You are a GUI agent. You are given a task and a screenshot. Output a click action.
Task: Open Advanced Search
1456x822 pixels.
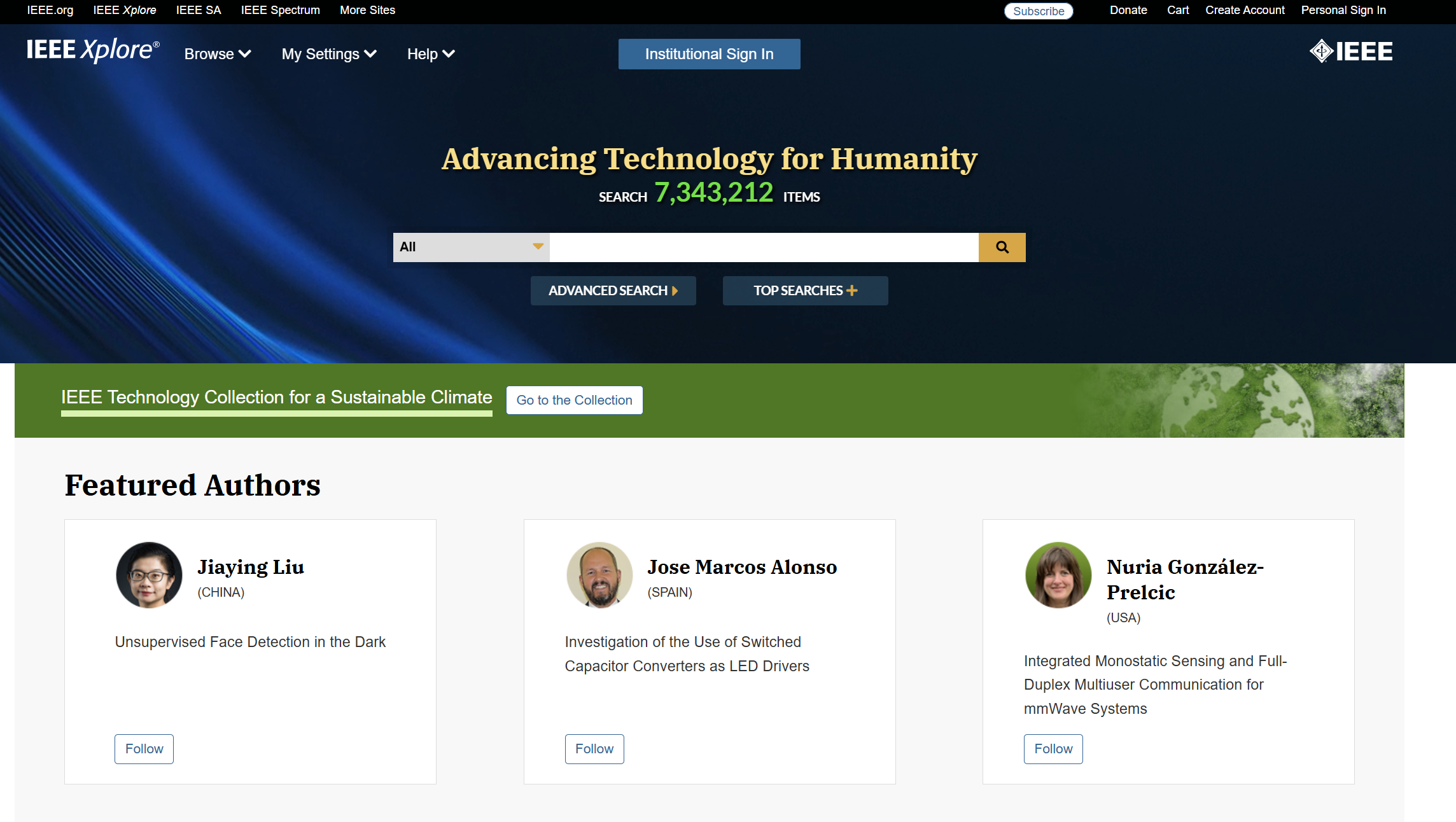pos(613,291)
